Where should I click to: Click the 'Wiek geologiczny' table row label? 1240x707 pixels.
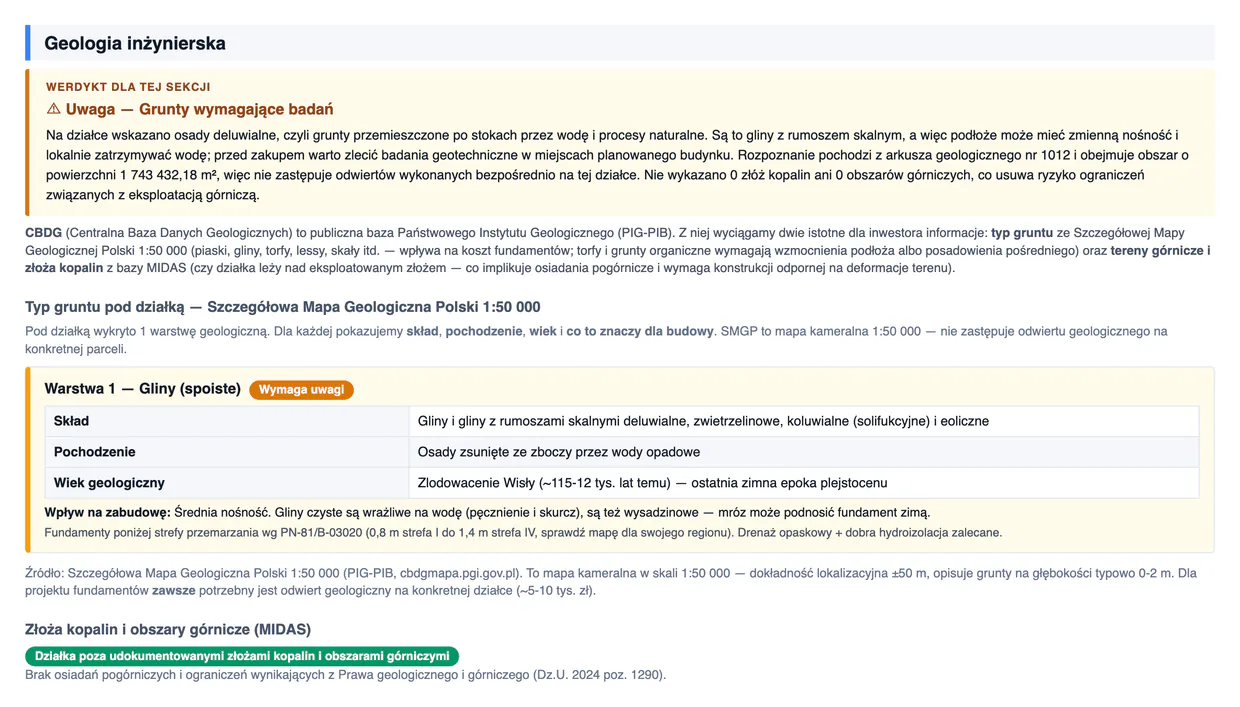click(x=109, y=483)
